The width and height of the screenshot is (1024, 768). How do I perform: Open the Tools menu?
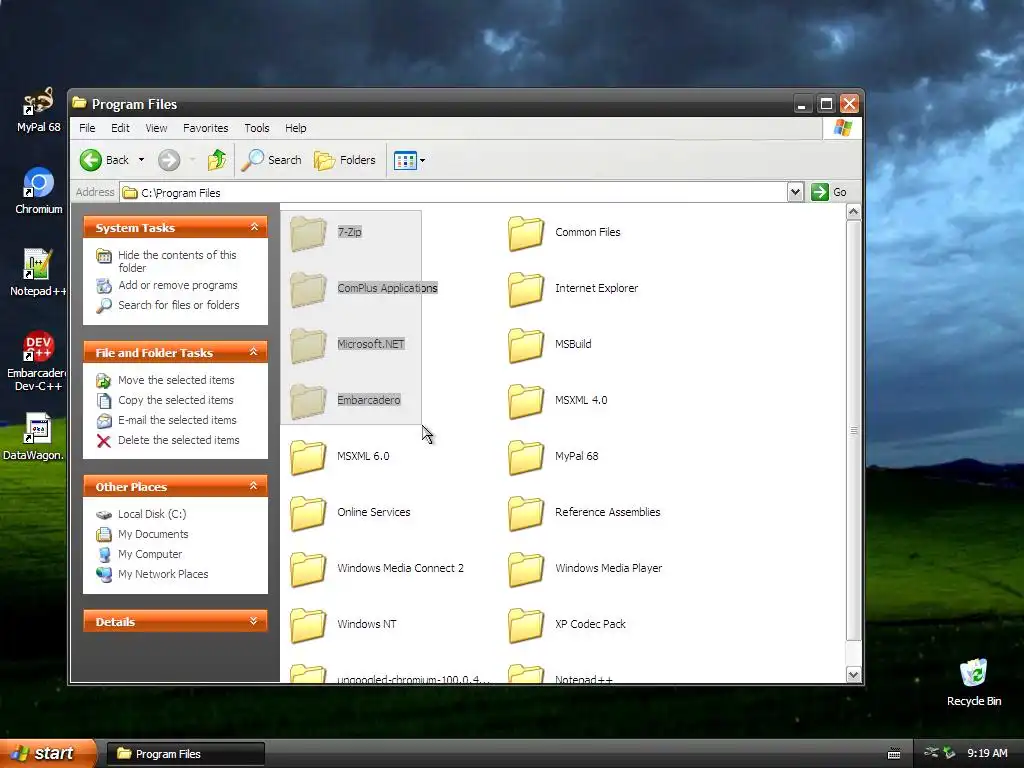pyautogui.click(x=257, y=128)
